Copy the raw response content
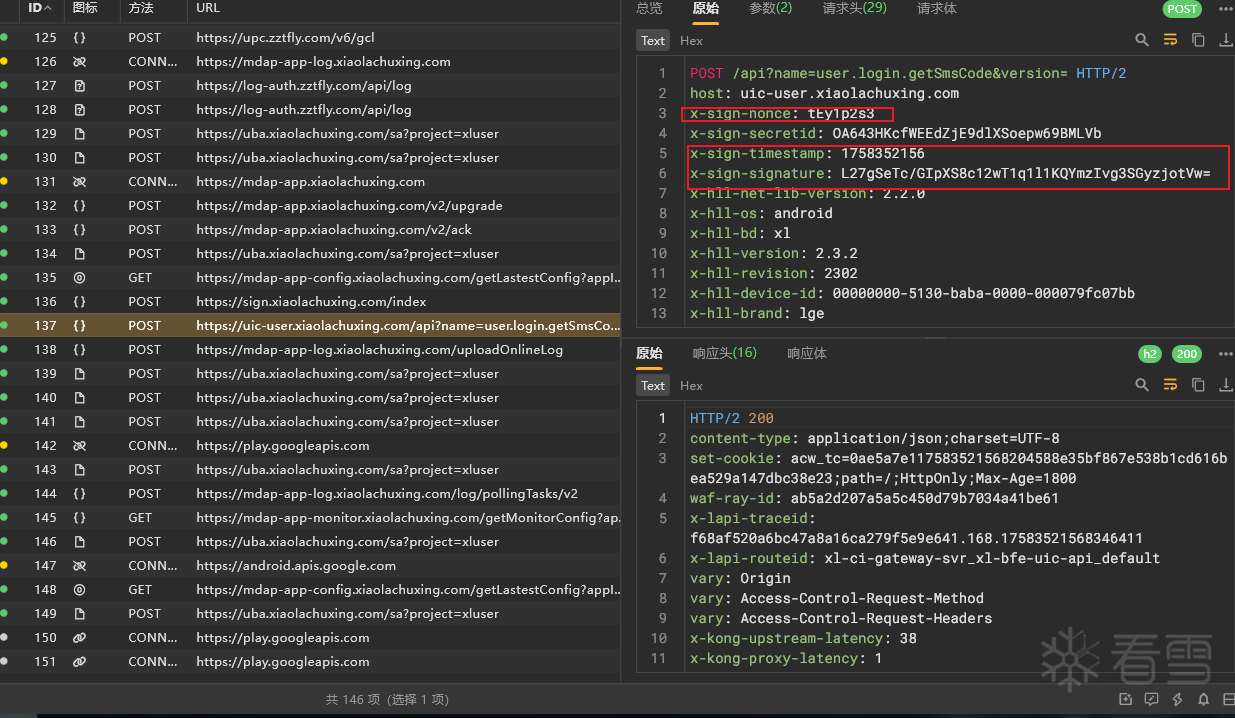This screenshot has width=1235, height=718. tap(1198, 385)
